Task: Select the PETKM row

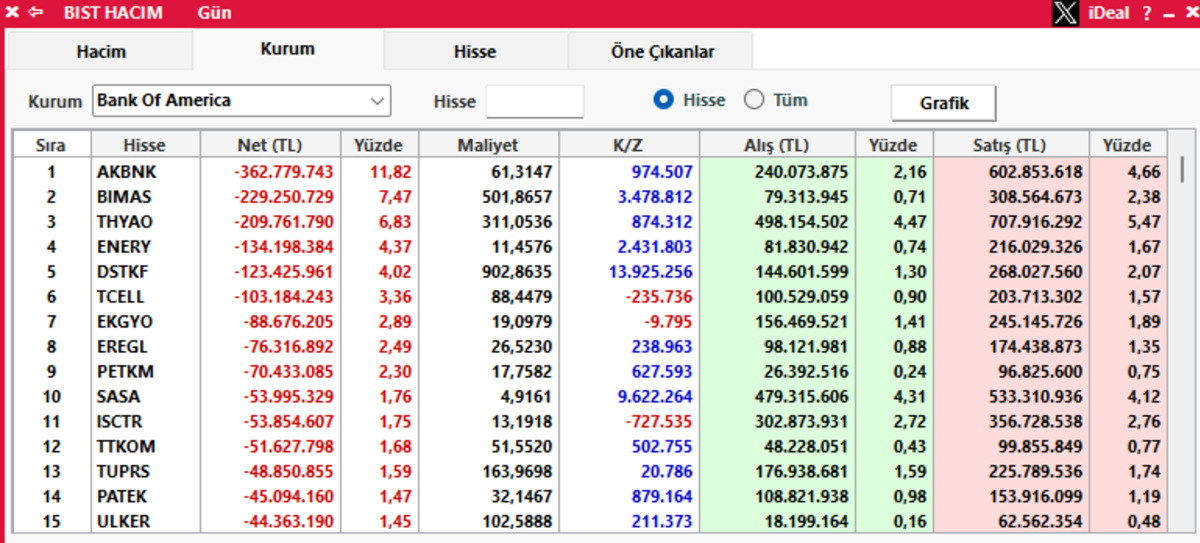Action: [x=590, y=372]
